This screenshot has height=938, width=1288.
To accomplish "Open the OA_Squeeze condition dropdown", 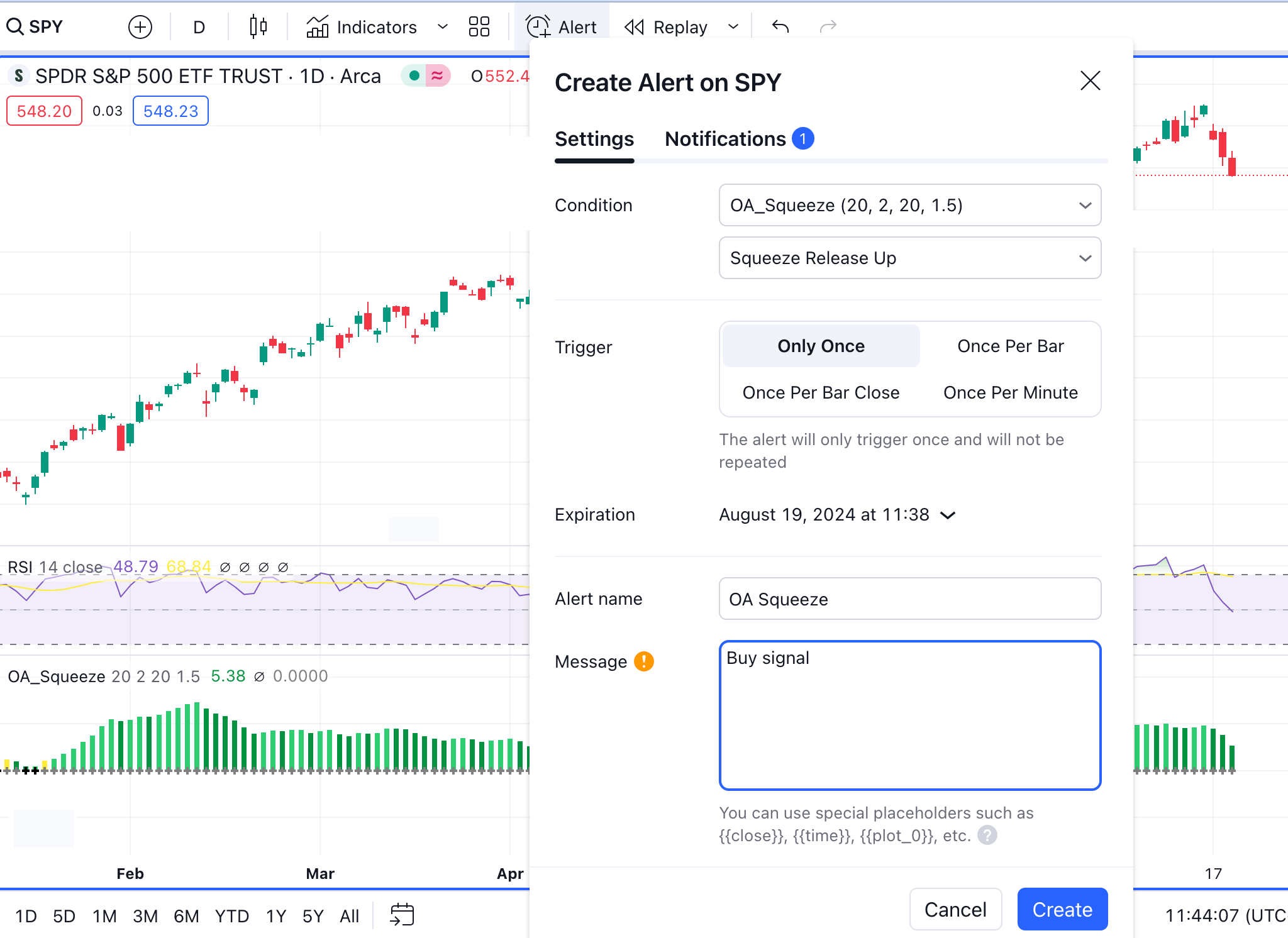I will (910, 205).
